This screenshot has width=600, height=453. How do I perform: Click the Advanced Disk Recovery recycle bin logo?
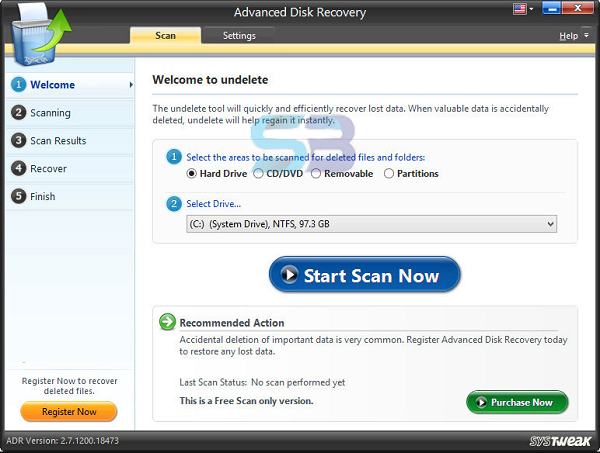click(x=40, y=34)
